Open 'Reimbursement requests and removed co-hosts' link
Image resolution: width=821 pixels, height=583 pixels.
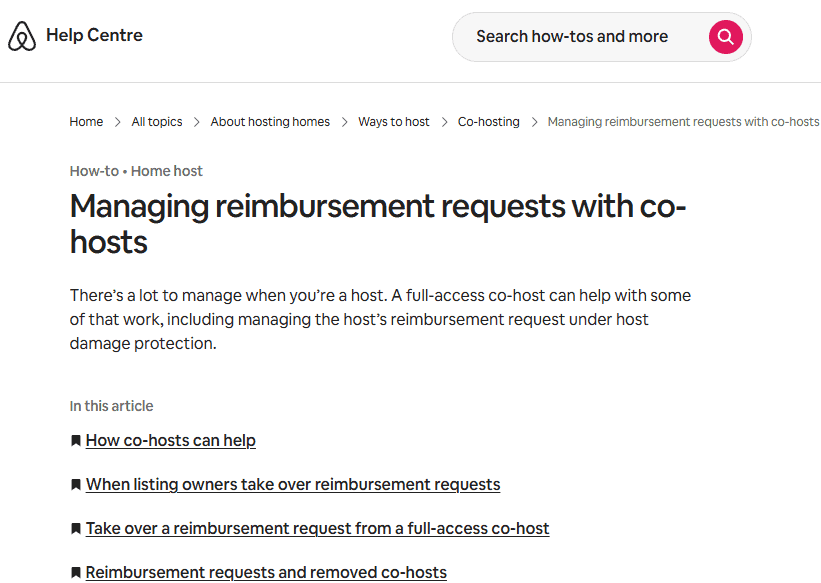click(266, 572)
